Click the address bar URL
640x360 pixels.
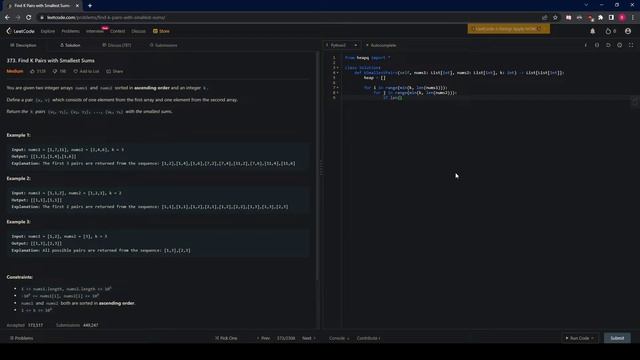pyautogui.click(x=106, y=18)
